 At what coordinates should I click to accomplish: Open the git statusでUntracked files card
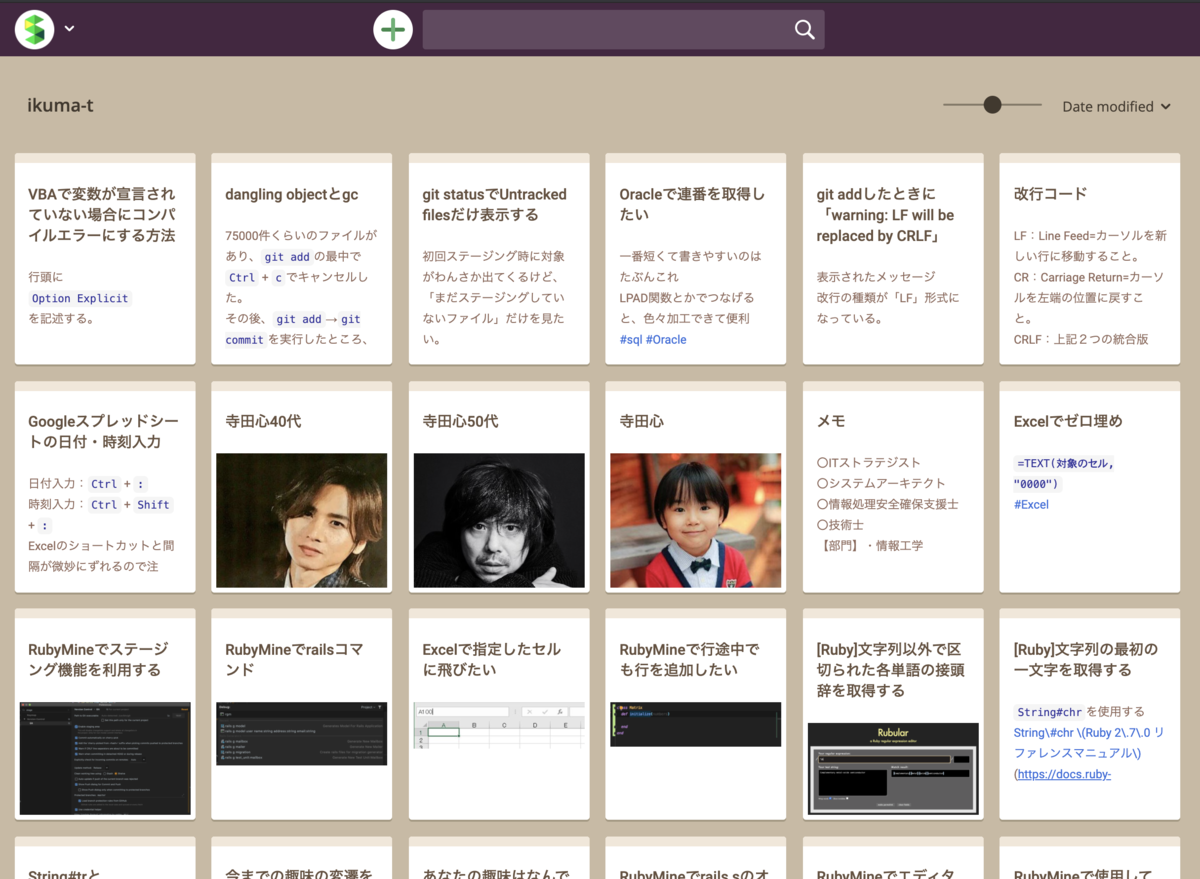pyautogui.click(x=499, y=259)
